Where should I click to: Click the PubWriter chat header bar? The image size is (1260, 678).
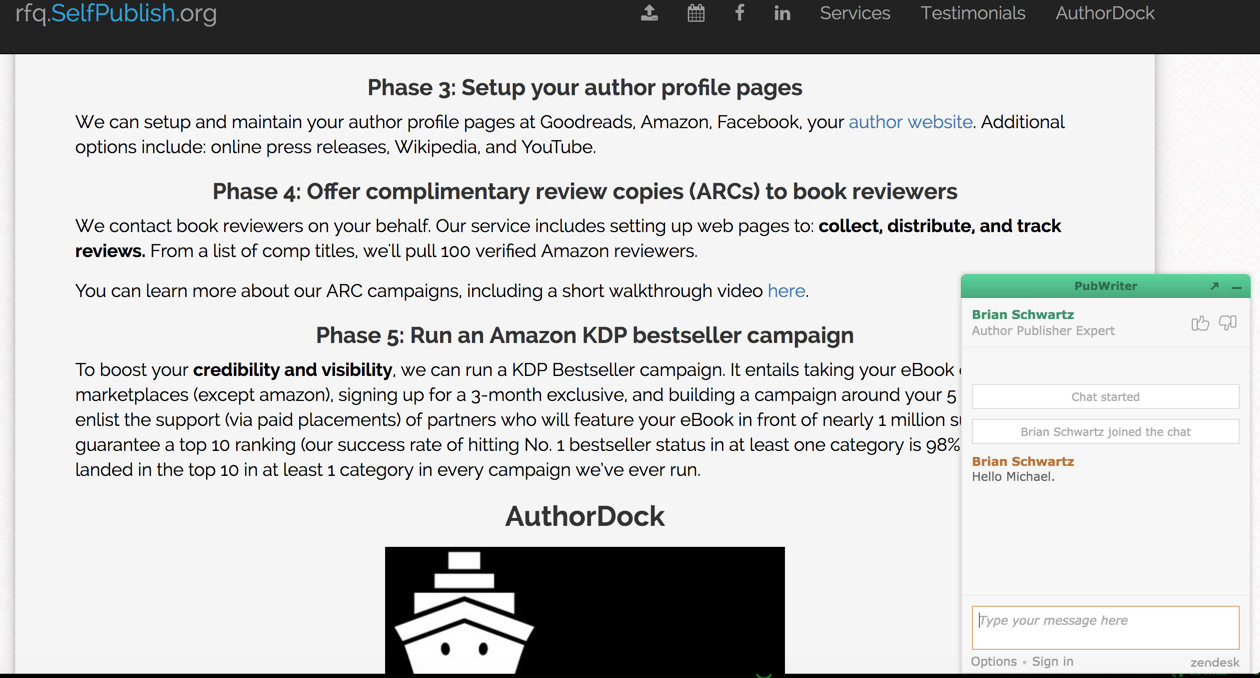[x=1105, y=286]
